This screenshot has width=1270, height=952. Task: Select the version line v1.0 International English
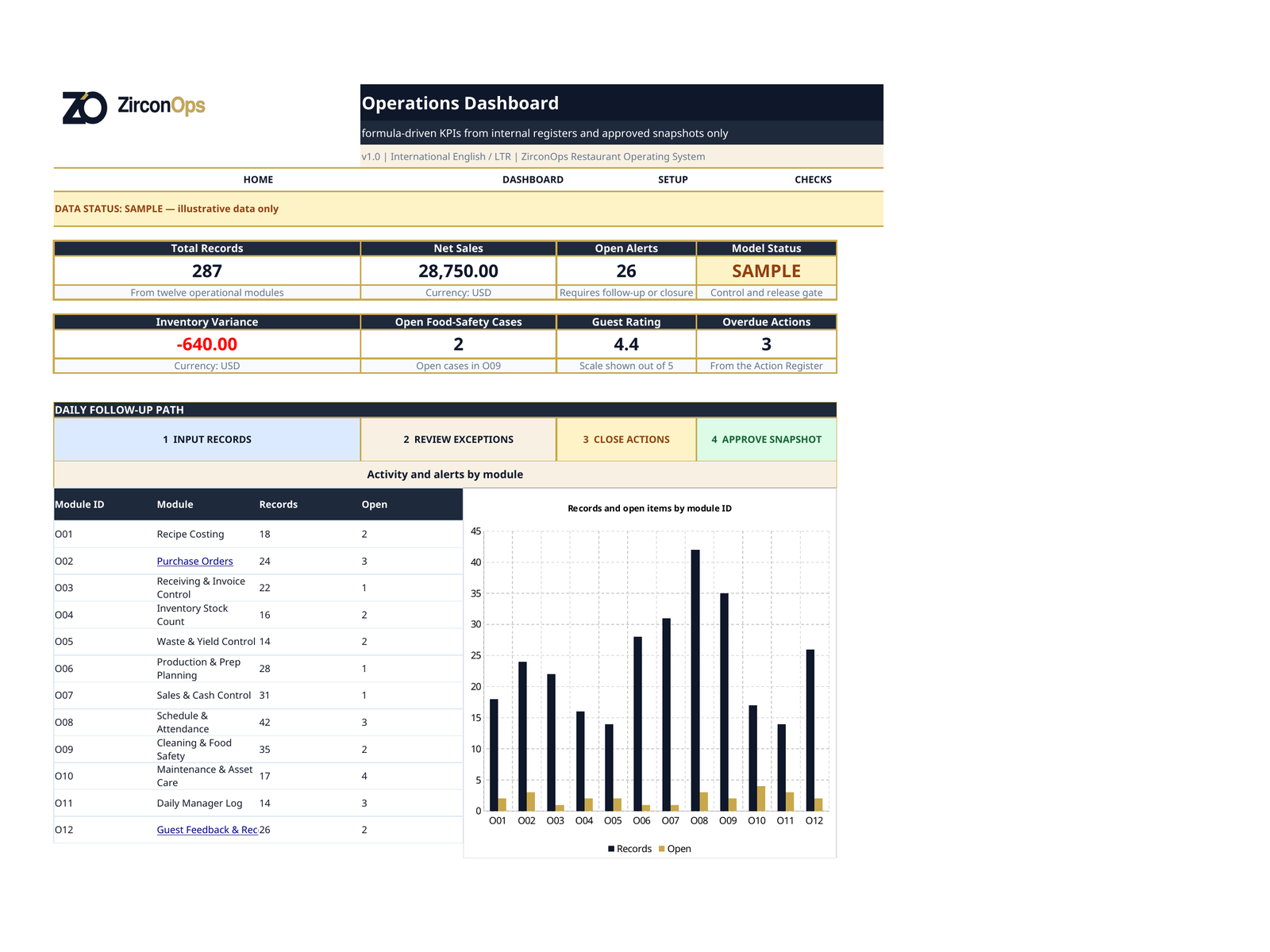coord(533,157)
